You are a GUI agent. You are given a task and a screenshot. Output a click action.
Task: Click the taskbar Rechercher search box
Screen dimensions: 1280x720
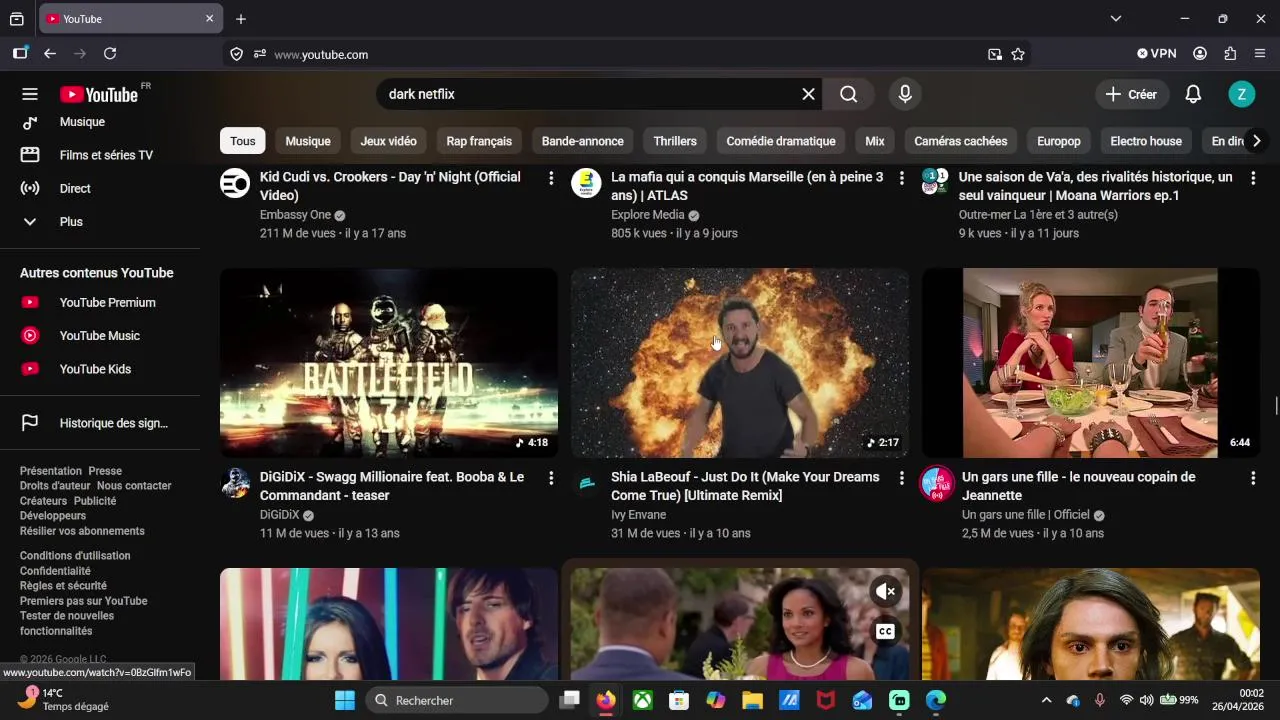click(457, 700)
